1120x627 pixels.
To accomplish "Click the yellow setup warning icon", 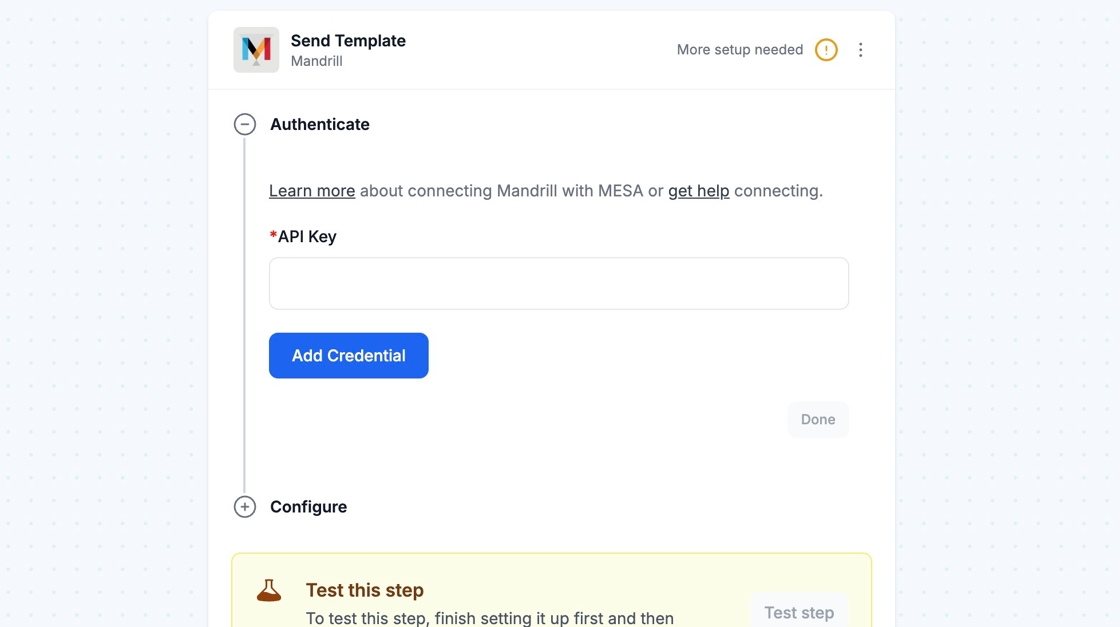I will coord(826,50).
